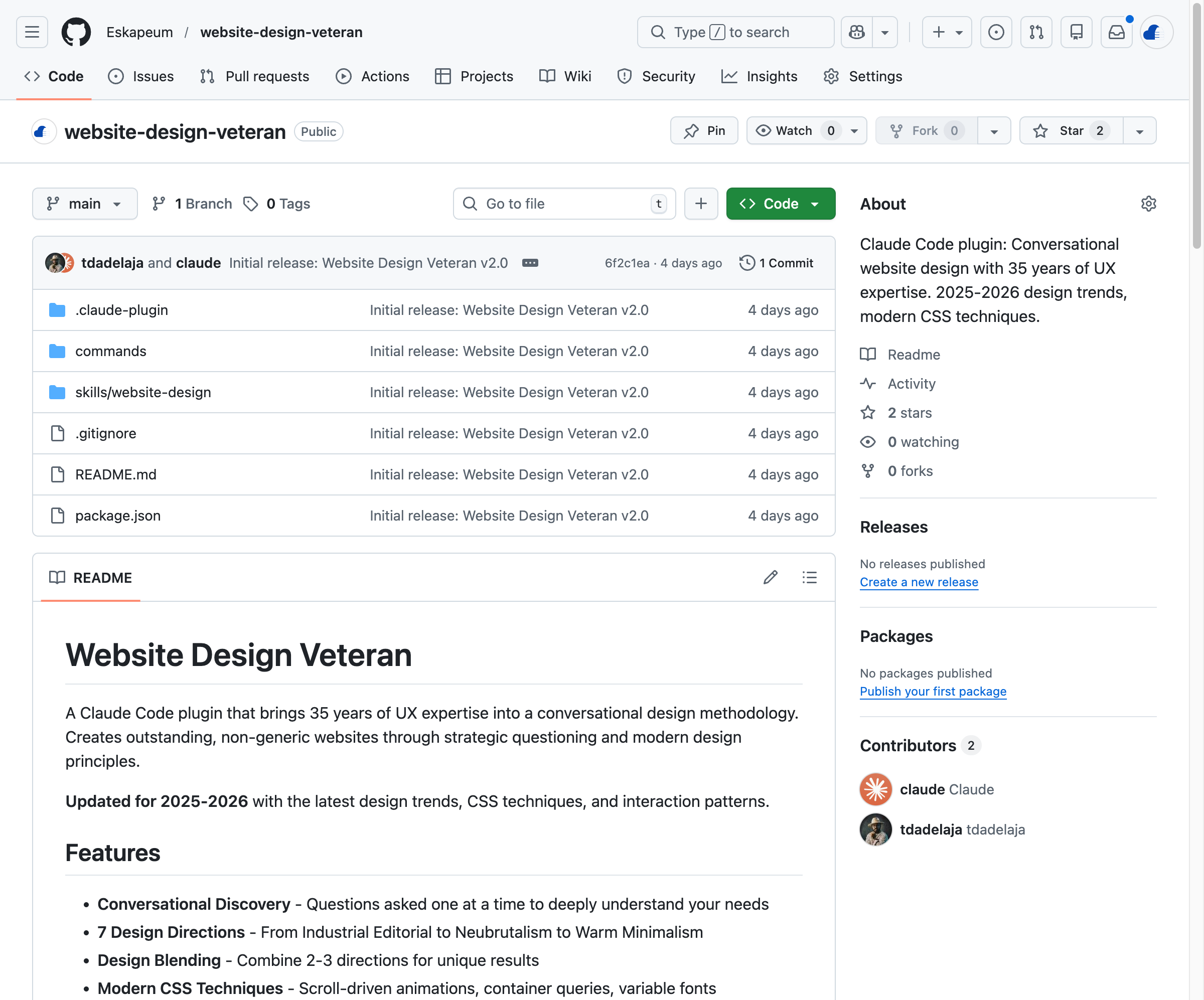The image size is (1204, 1000).
Task: Pin the repository
Action: (704, 131)
